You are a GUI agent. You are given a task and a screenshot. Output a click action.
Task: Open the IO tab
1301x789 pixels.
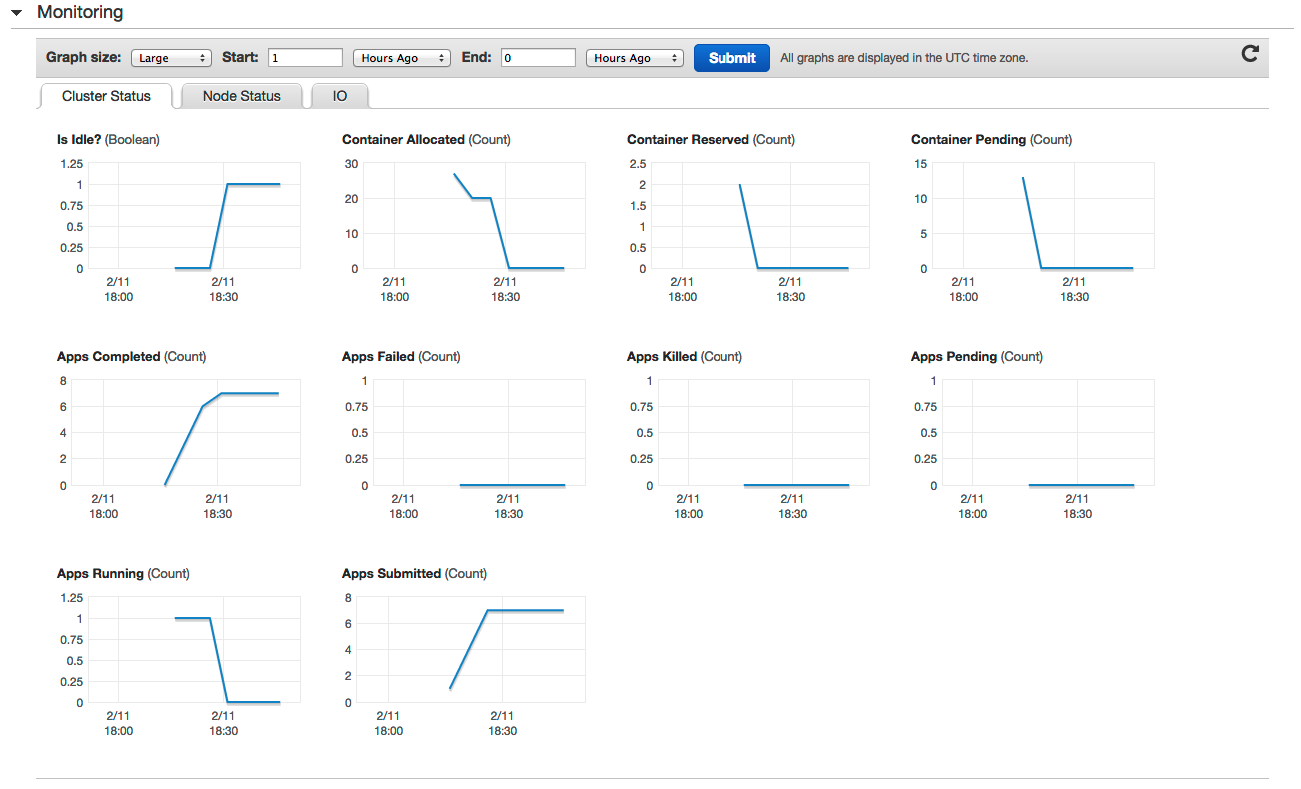pyautogui.click(x=340, y=96)
